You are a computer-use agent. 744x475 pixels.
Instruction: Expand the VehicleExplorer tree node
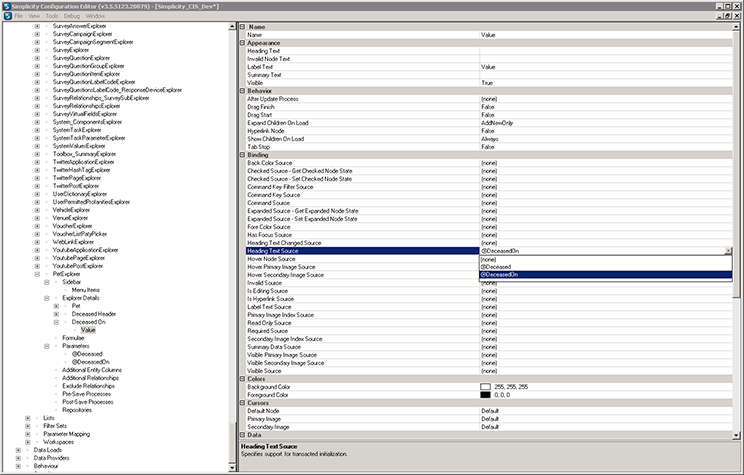(37, 210)
